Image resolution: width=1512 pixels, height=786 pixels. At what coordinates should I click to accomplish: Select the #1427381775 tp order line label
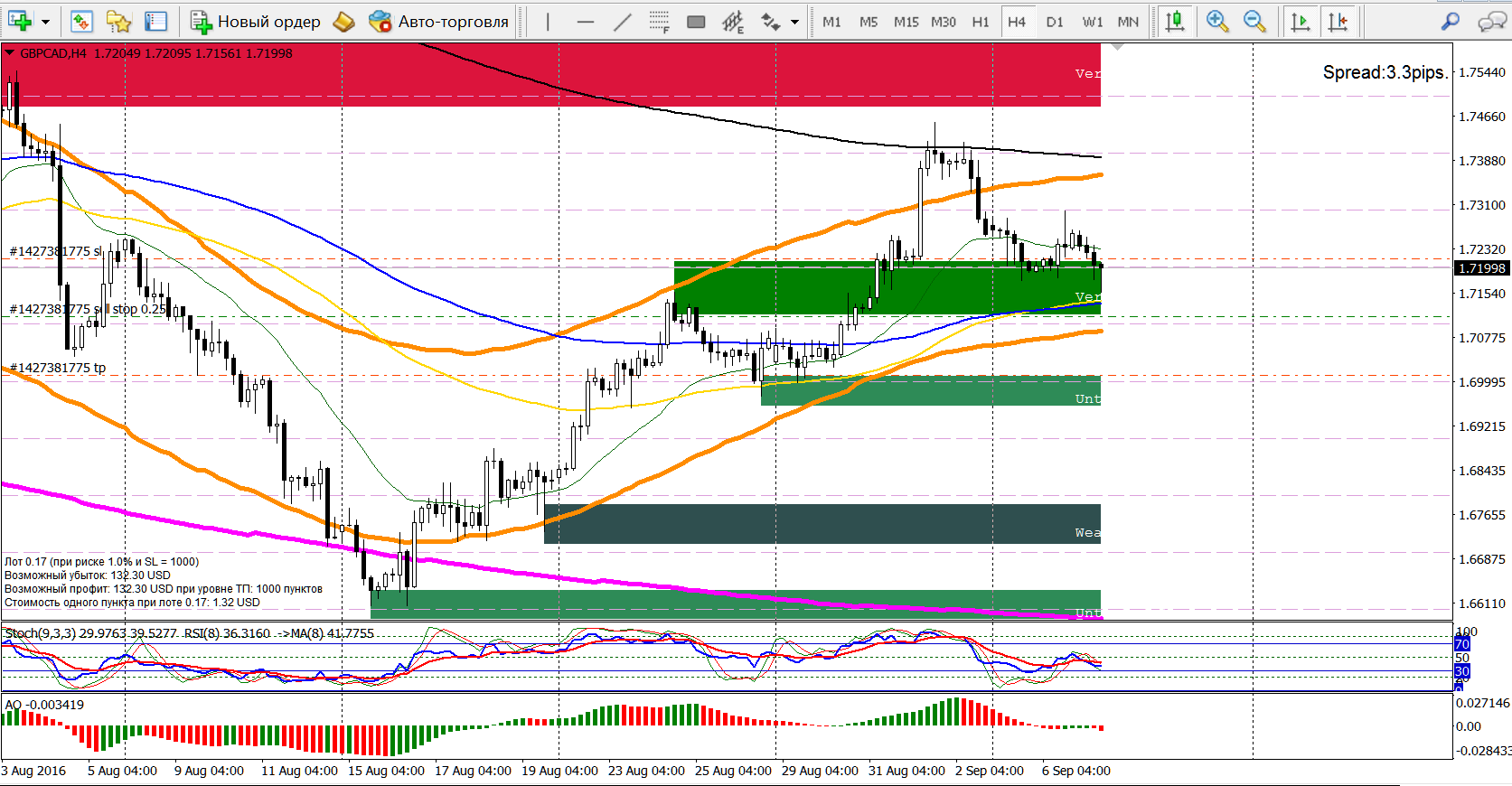58,368
